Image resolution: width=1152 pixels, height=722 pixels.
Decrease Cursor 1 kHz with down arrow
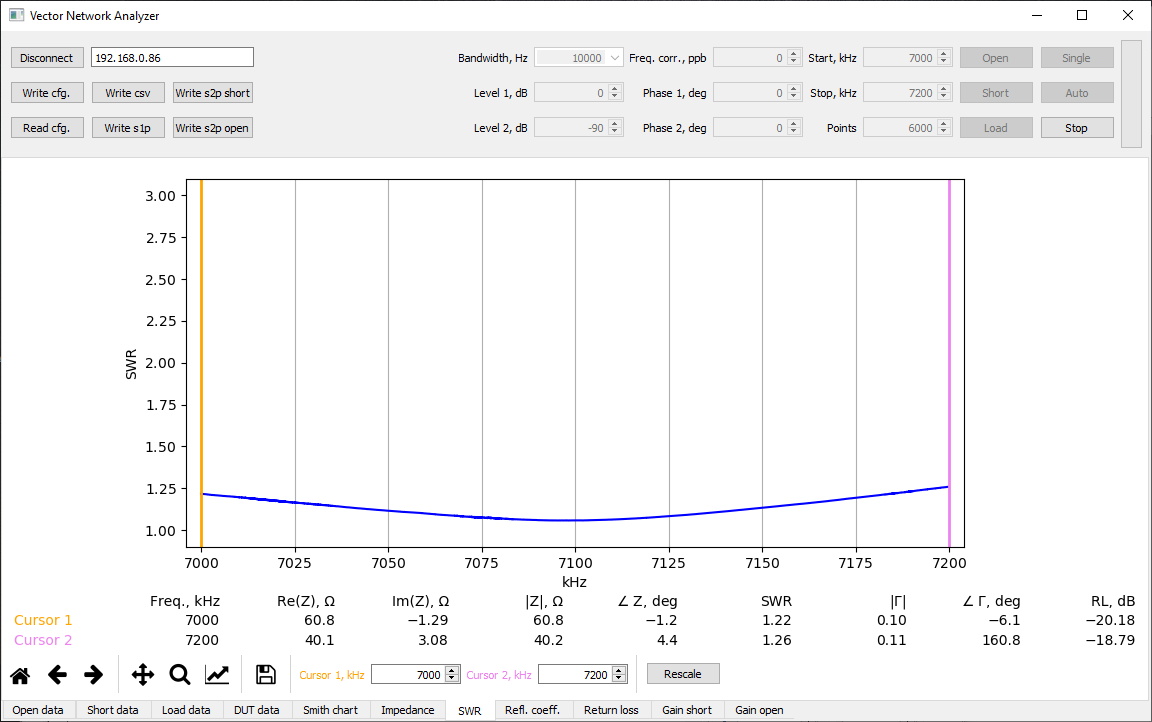pos(452,679)
